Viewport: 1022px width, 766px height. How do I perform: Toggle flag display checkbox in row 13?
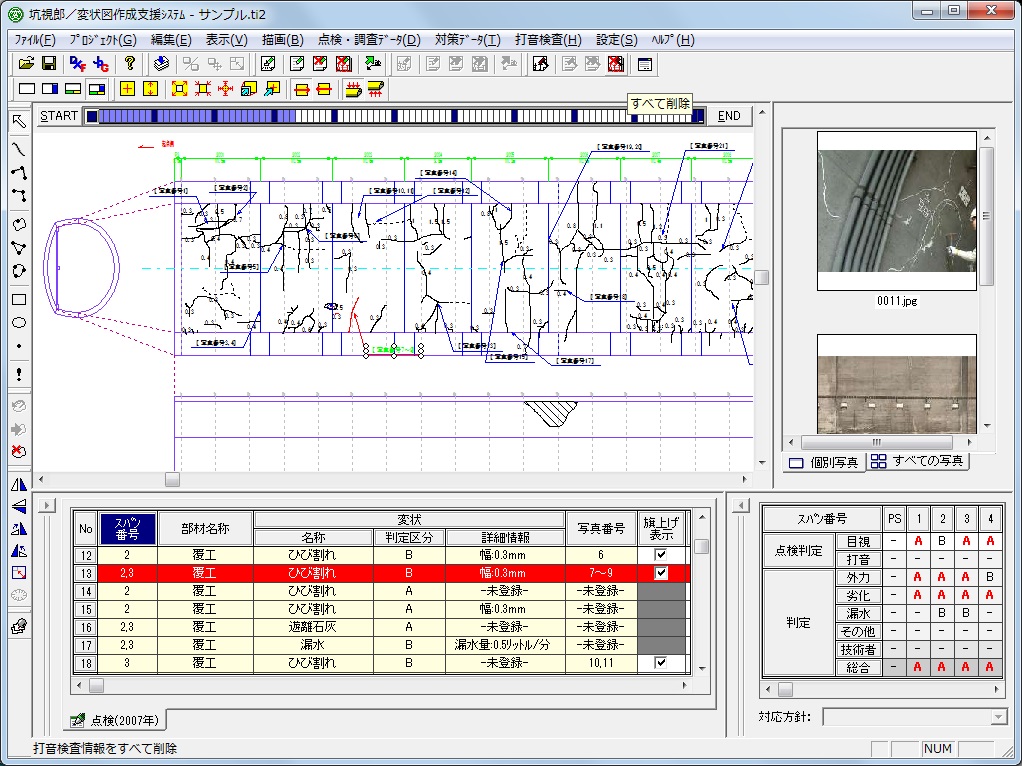tap(660, 574)
